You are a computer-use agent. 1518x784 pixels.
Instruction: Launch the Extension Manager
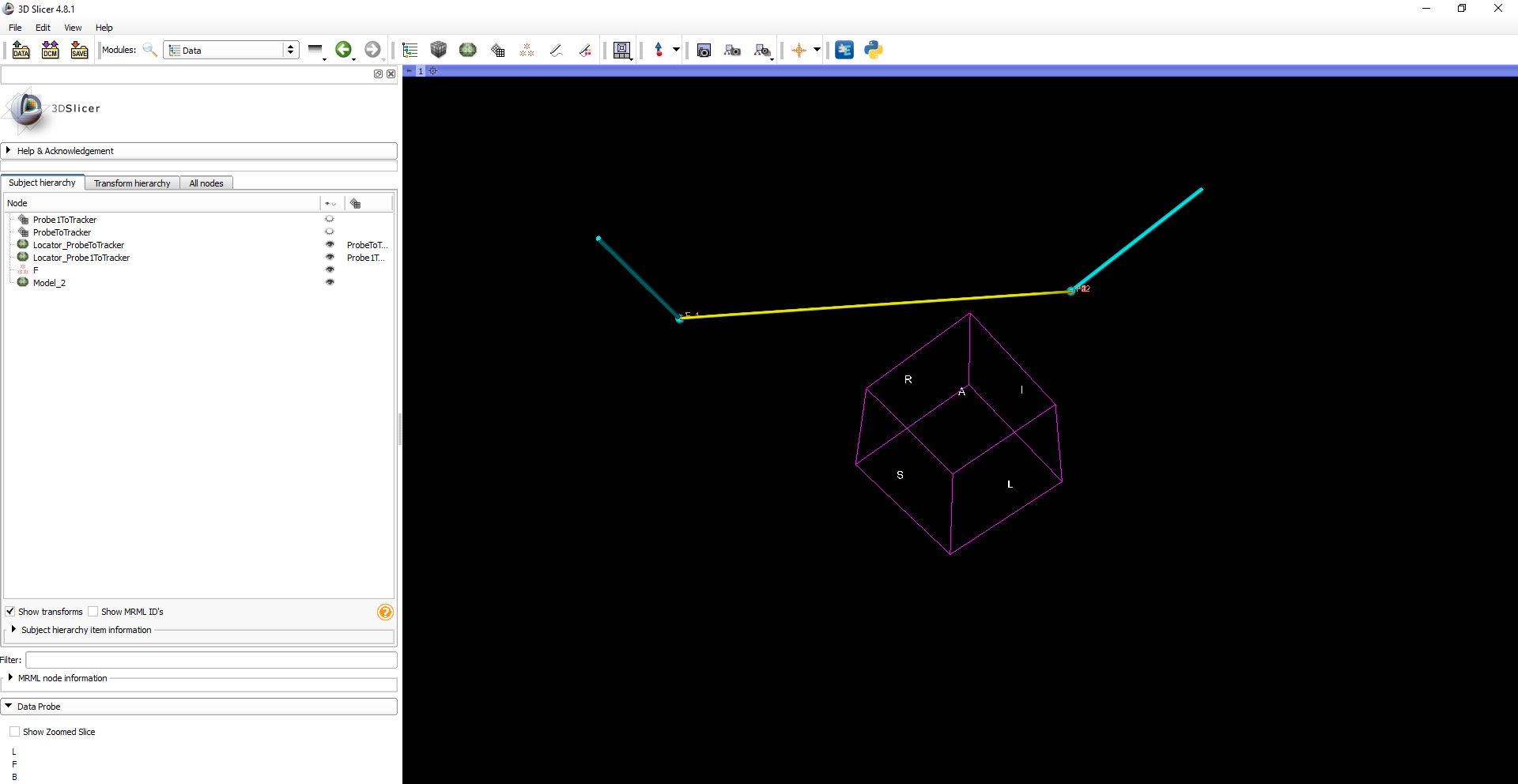click(x=844, y=50)
